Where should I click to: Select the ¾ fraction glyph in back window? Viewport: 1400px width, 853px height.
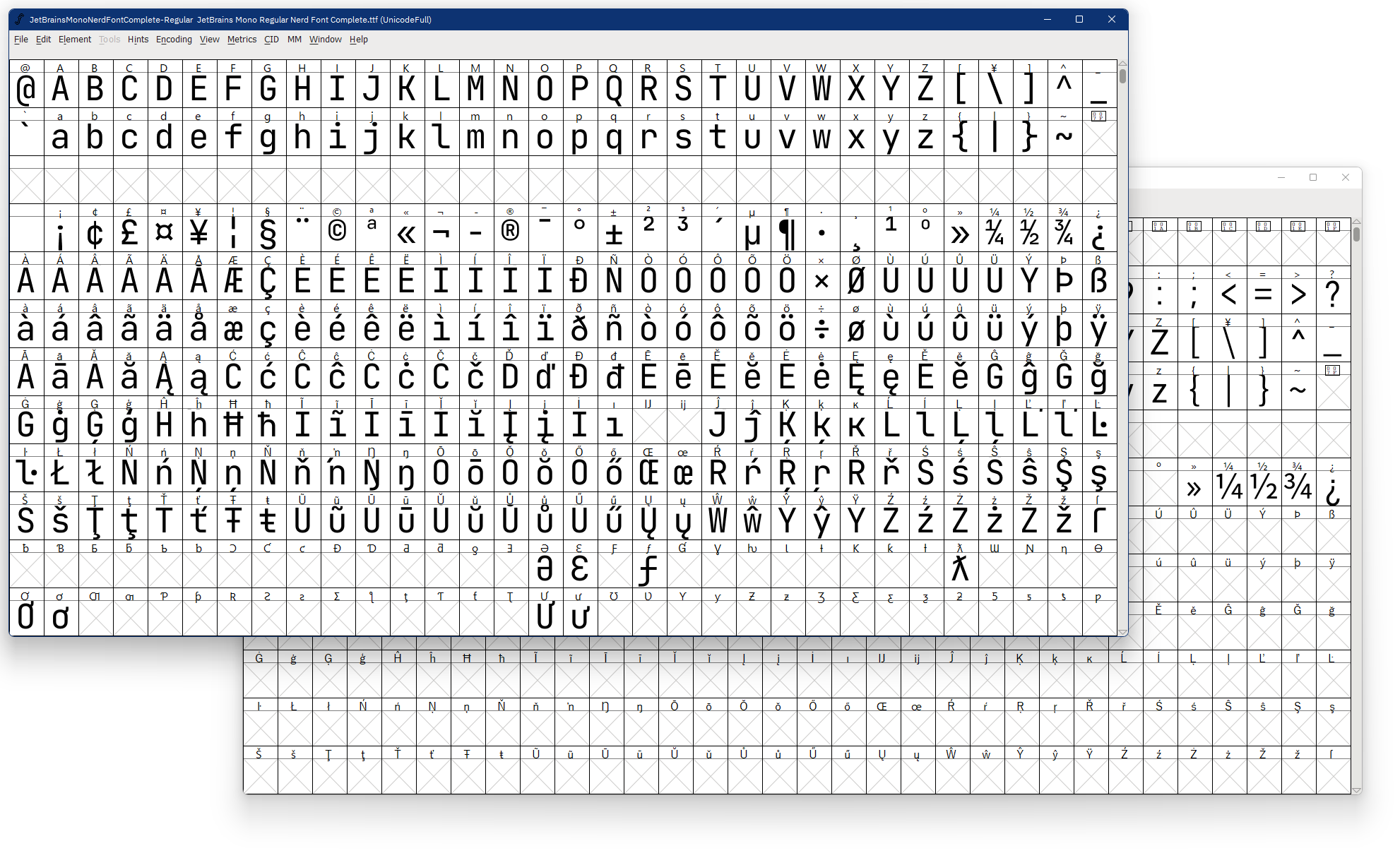click(1298, 482)
